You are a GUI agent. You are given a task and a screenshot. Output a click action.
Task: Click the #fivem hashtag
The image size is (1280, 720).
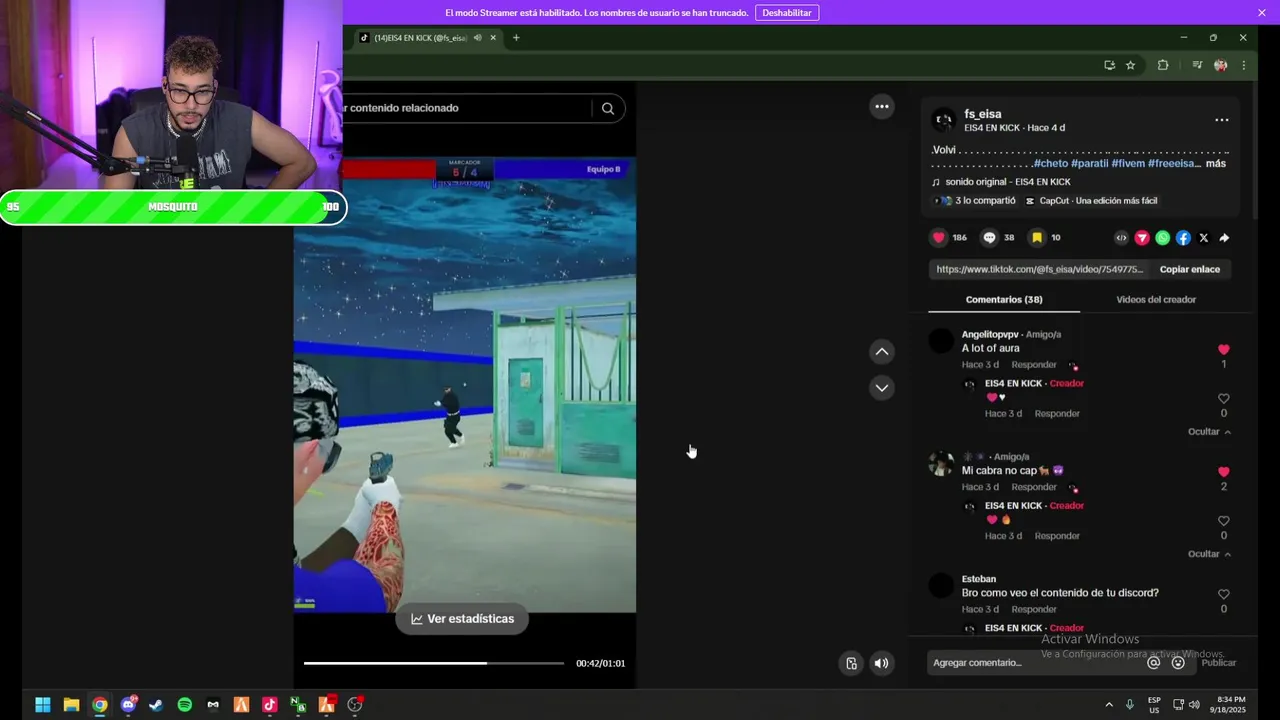click(1128, 164)
